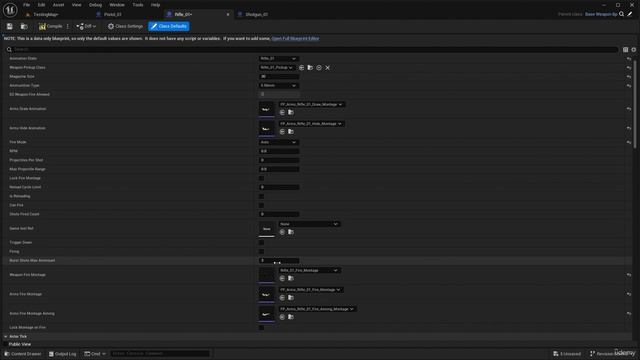The height and width of the screenshot is (360, 640).
Task: Browse to Arms Fire Montage asset
Action: coord(291,298)
